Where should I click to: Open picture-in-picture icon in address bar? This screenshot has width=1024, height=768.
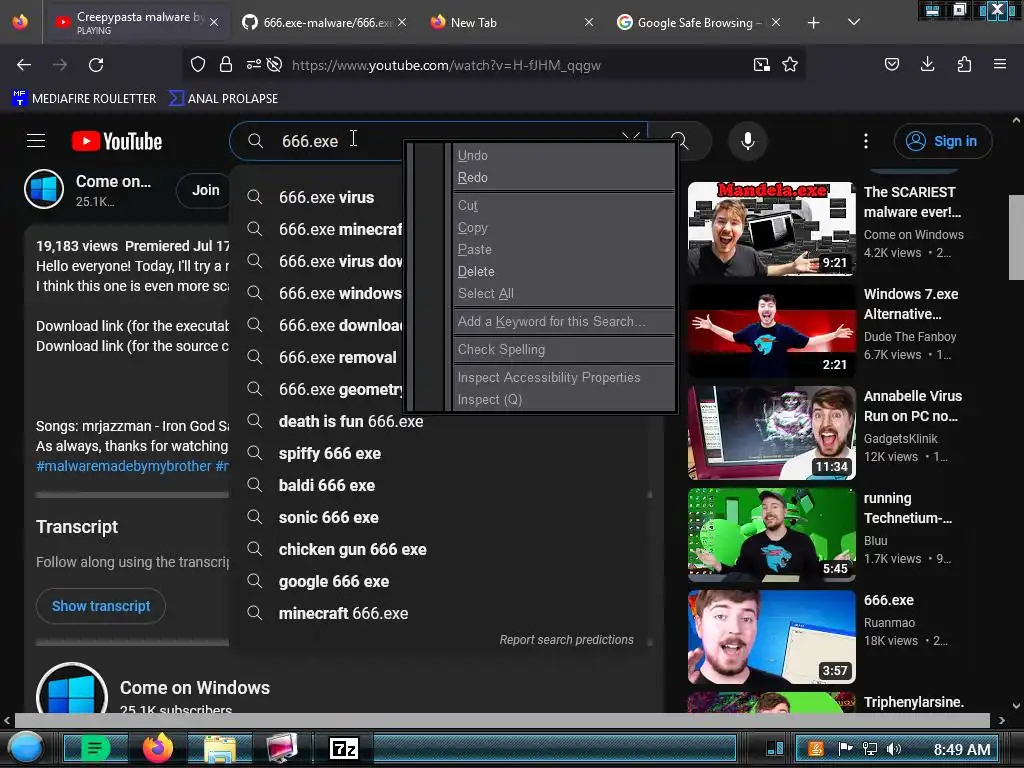pyautogui.click(x=761, y=64)
